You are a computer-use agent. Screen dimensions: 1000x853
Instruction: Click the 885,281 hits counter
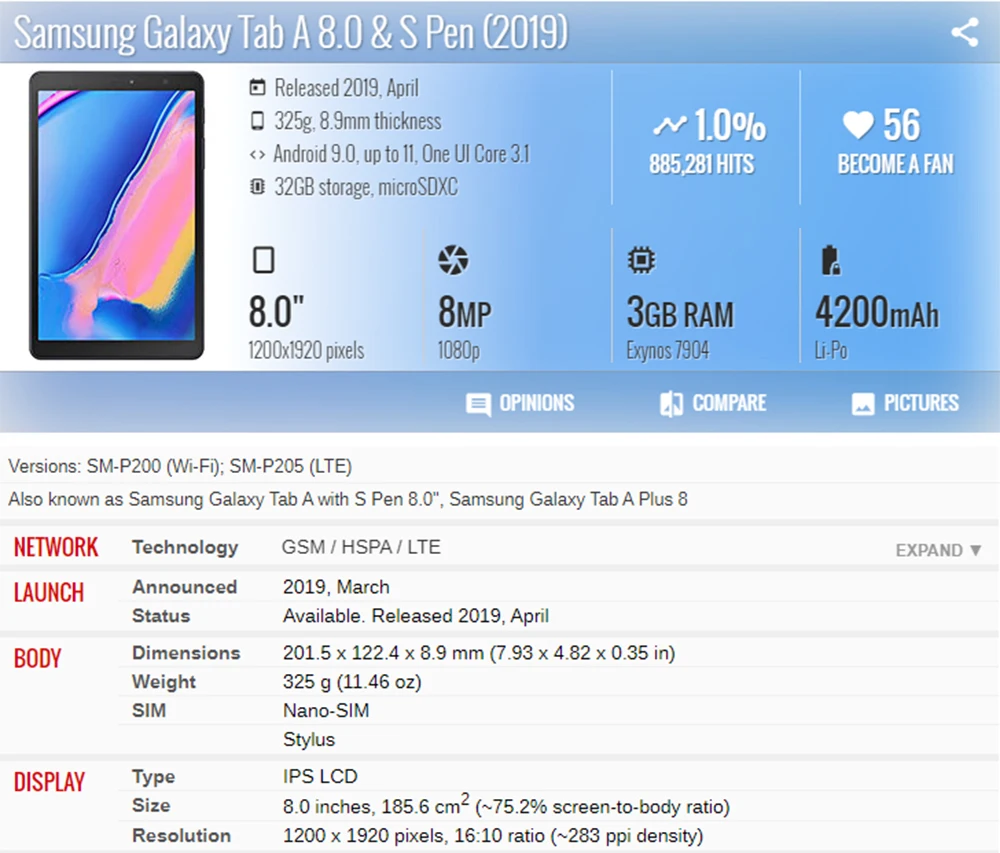702,164
